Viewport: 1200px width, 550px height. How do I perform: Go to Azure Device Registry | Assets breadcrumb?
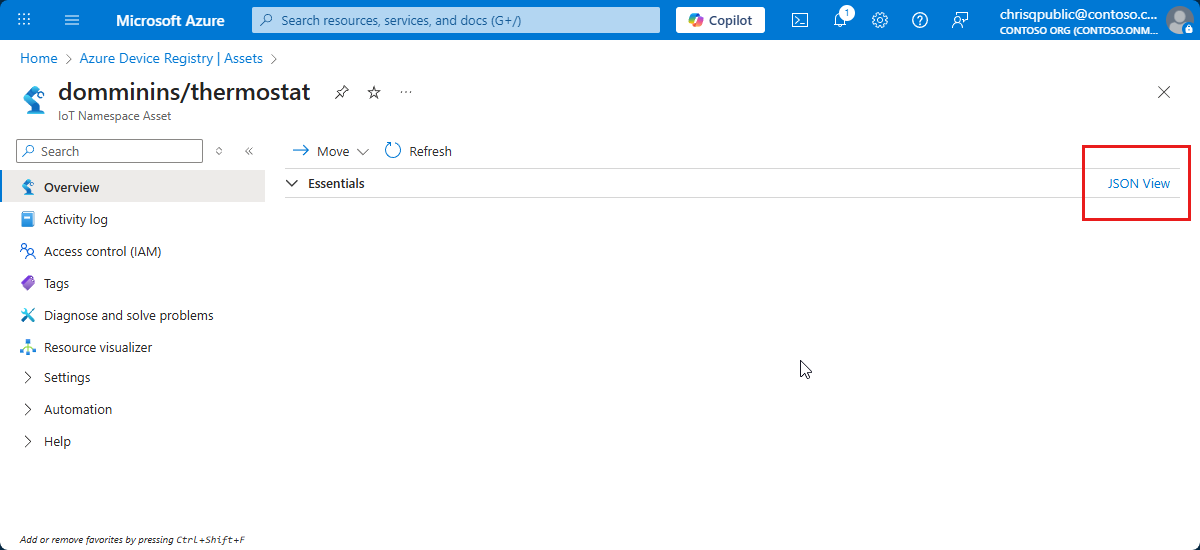tap(171, 59)
